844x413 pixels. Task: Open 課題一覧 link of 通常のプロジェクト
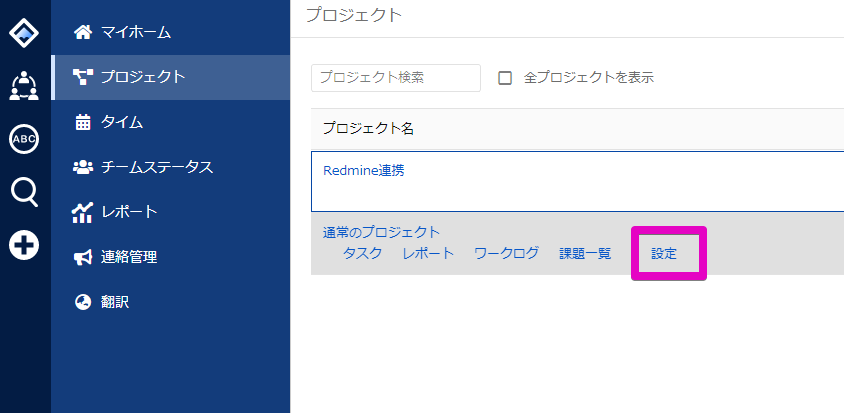585,254
